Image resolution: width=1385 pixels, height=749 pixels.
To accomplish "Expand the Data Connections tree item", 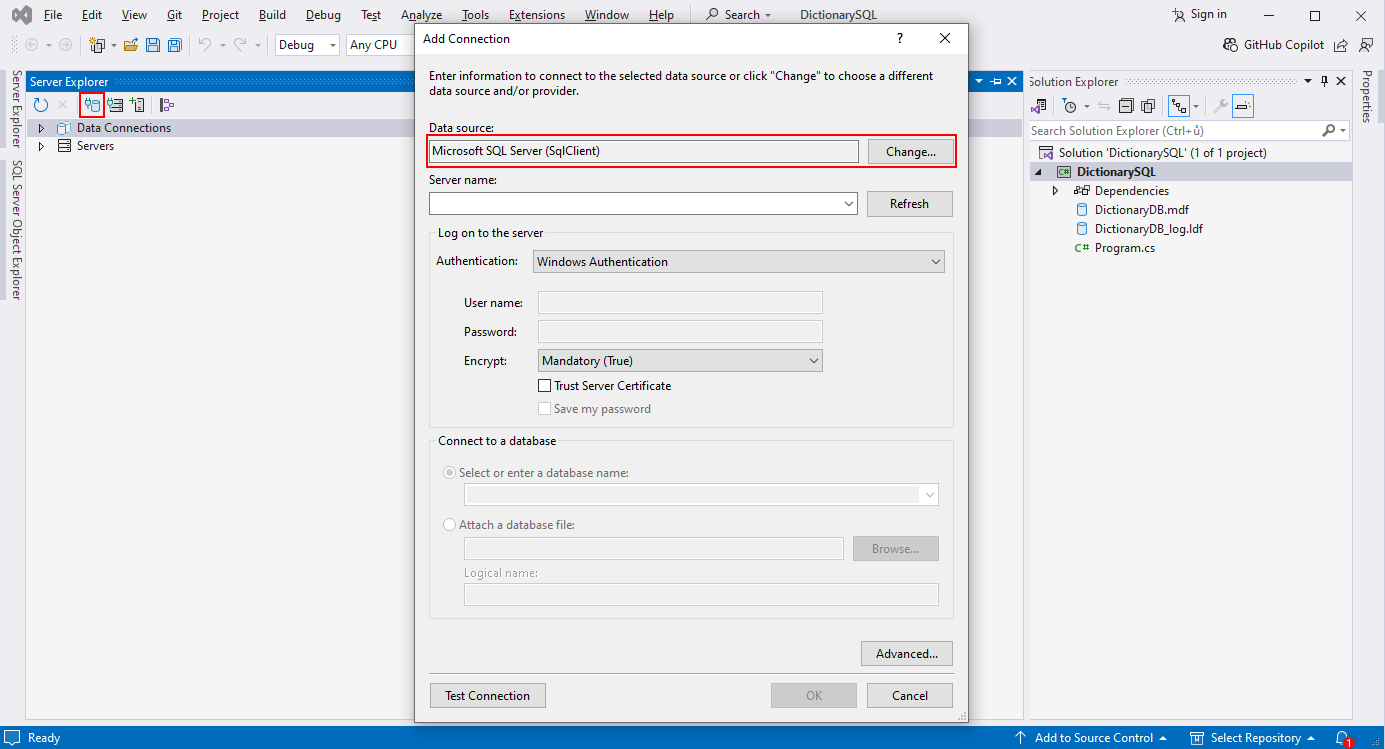I will click(40, 127).
